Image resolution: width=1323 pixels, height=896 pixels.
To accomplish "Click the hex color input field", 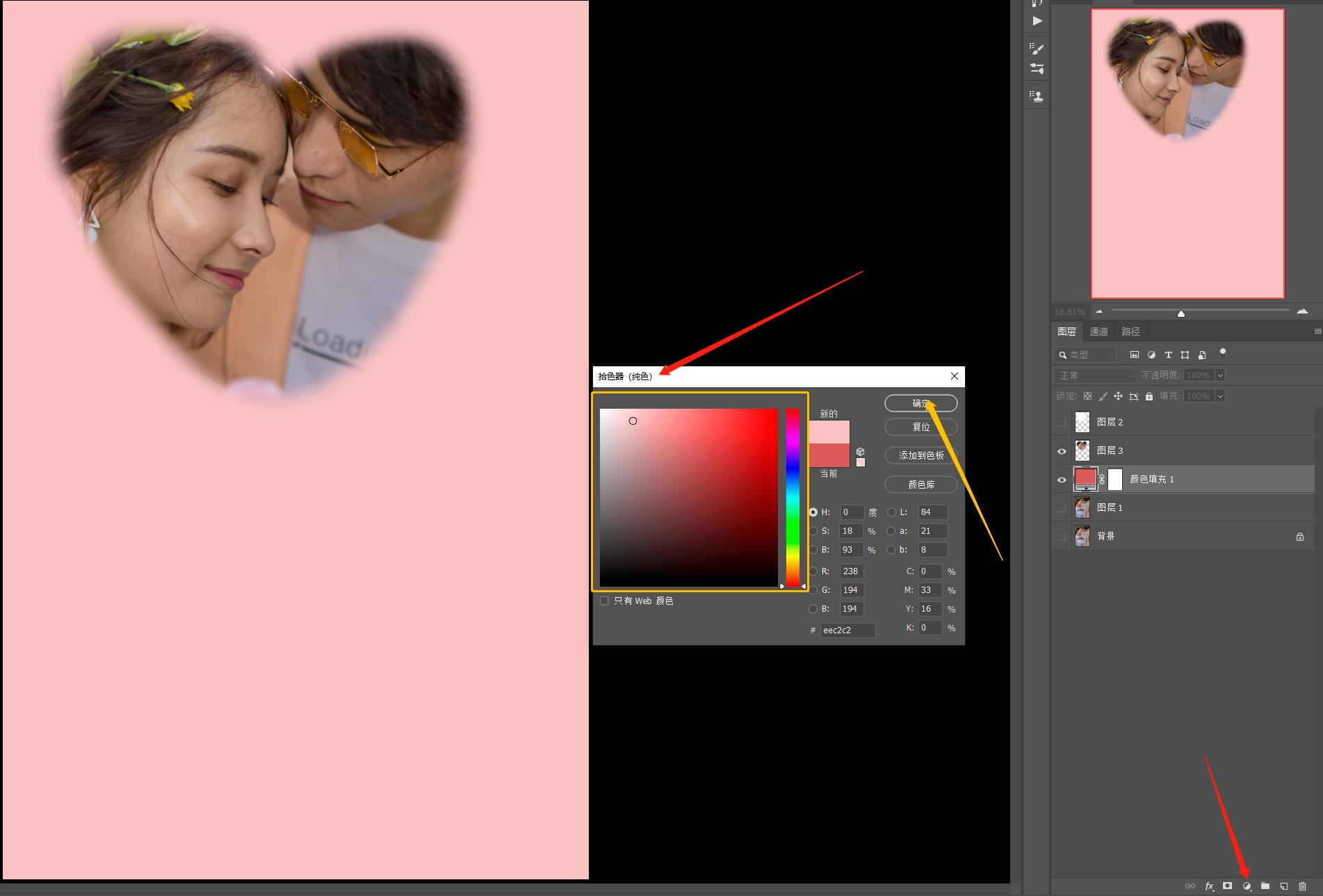I will (847, 630).
